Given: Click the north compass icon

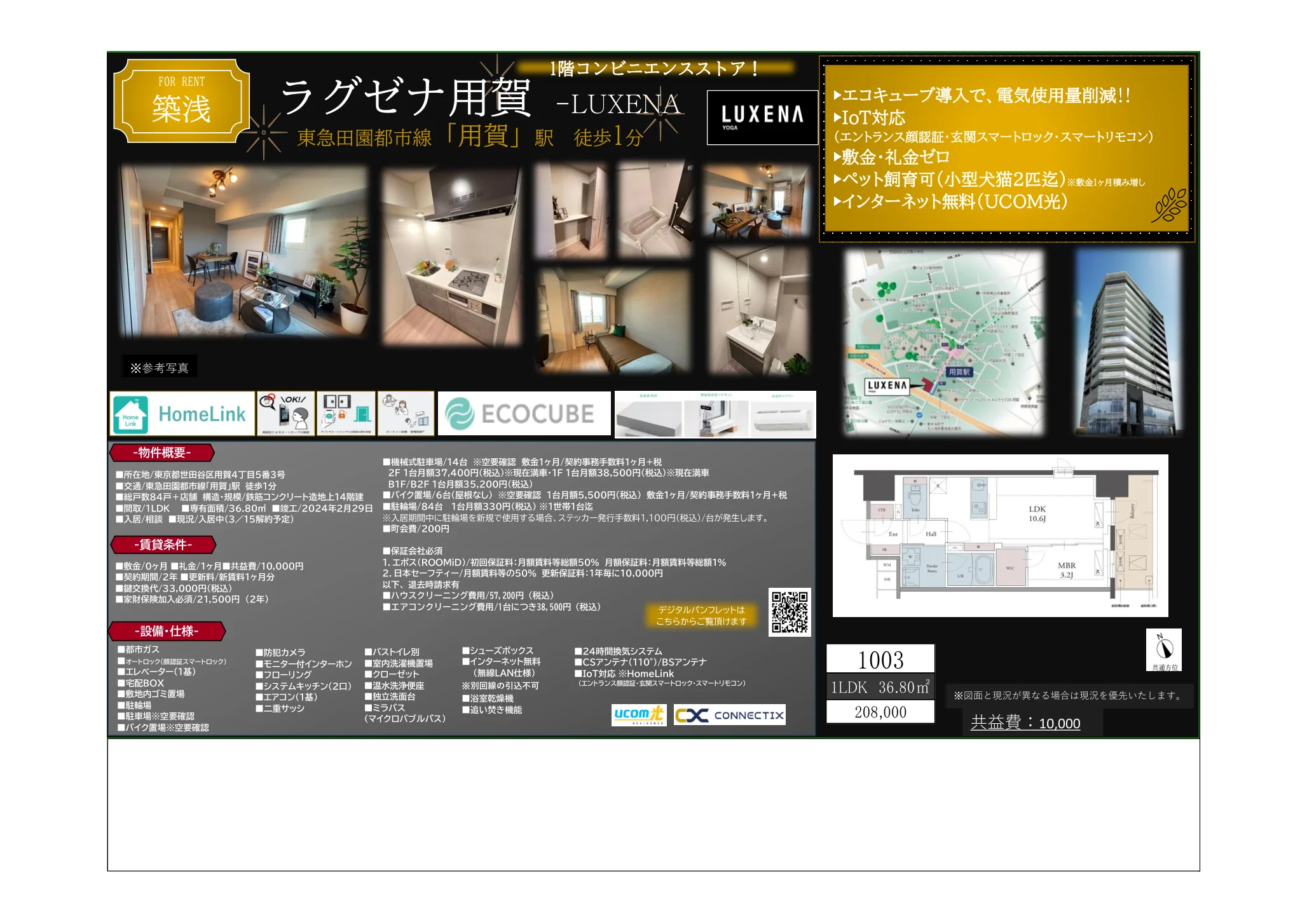Looking at the screenshot, I should tap(1164, 649).
